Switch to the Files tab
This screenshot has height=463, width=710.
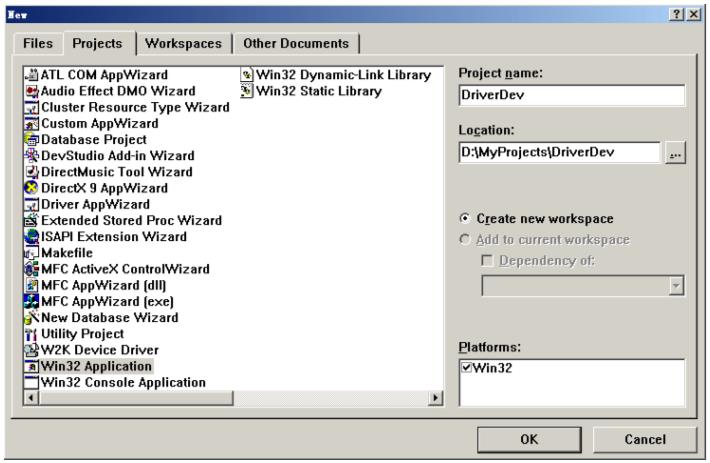(x=37, y=44)
